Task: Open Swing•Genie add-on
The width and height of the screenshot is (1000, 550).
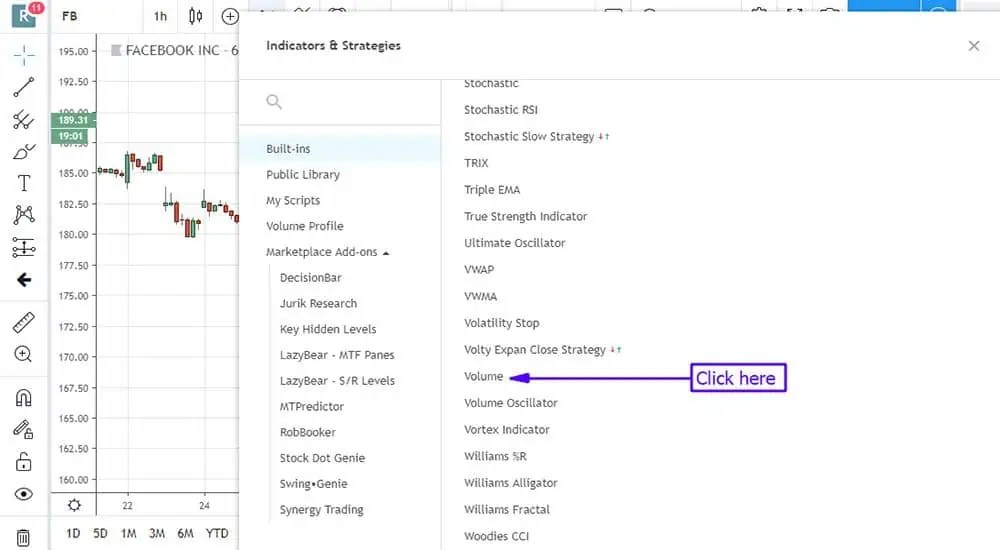Action: [x=314, y=484]
